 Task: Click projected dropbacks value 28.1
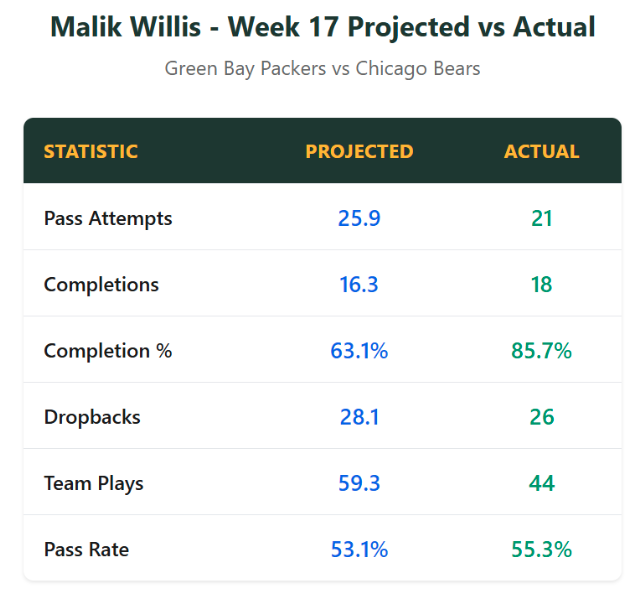359,417
